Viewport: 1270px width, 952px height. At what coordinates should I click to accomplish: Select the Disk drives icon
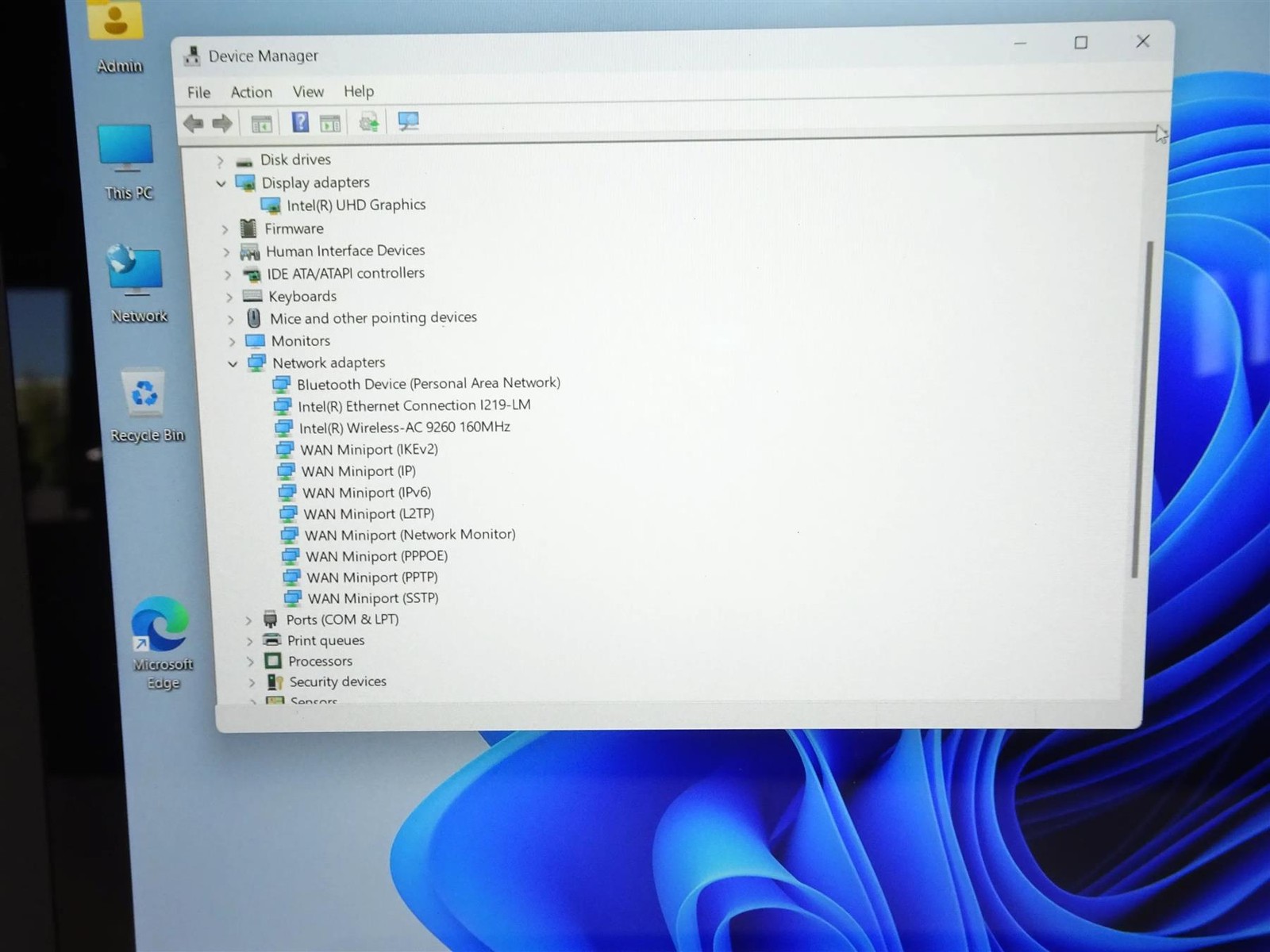pyautogui.click(x=244, y=161)
